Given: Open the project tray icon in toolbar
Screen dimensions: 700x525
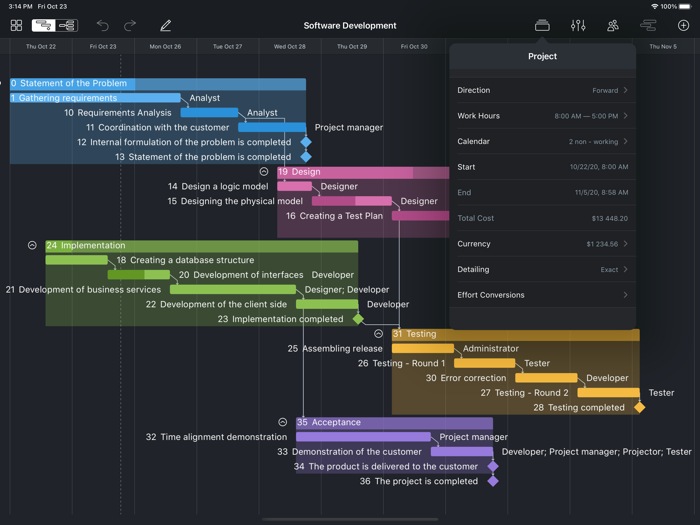Looking at the screenshot, I should [542, 25].
